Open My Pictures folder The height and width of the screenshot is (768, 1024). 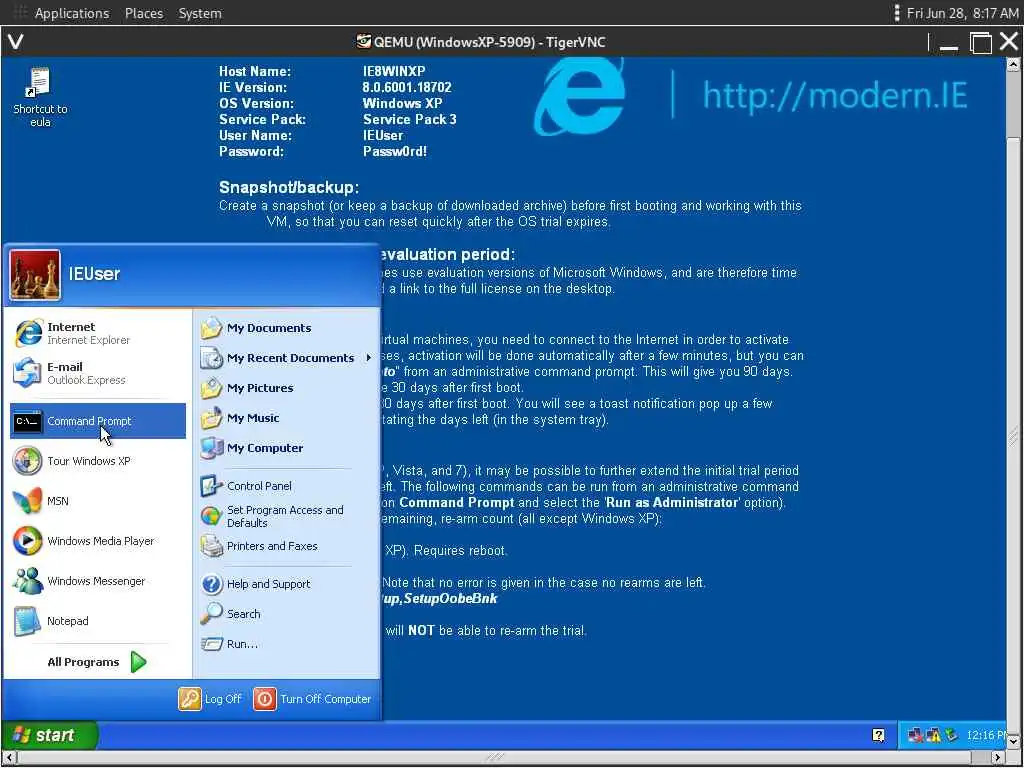click(286, 388)
